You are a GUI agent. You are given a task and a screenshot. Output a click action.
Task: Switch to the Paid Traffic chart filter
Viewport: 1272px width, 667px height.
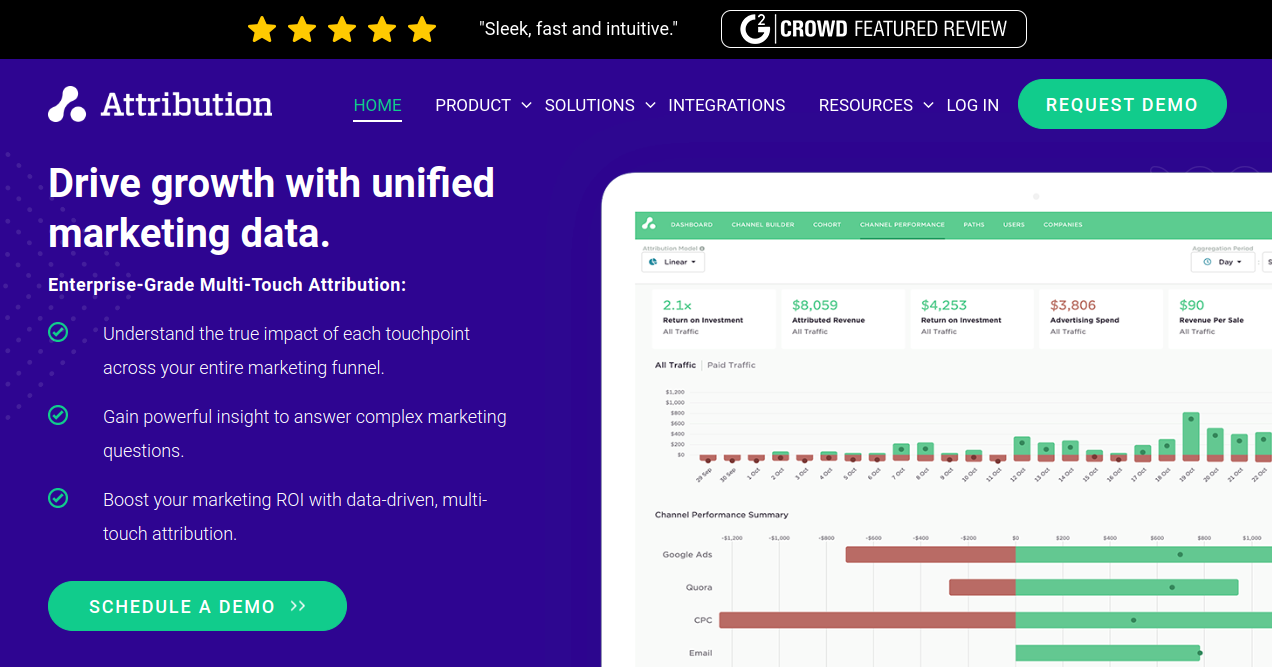(x=731, y=365)
